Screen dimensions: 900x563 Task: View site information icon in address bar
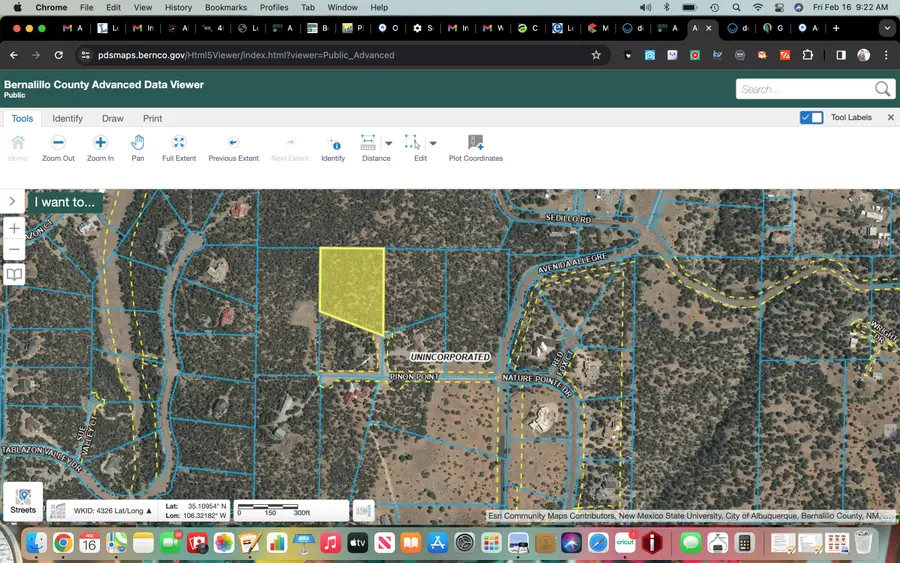(x=86, y=55)
